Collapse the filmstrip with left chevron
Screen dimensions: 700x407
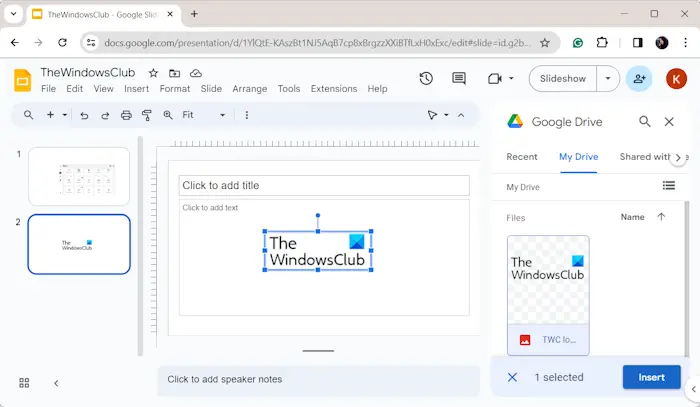56,383
